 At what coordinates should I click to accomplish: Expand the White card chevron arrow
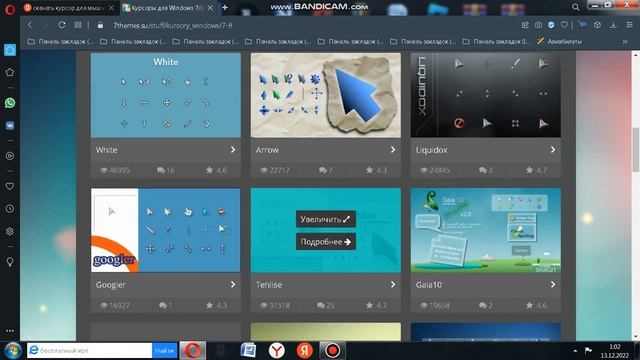[233, 150]
